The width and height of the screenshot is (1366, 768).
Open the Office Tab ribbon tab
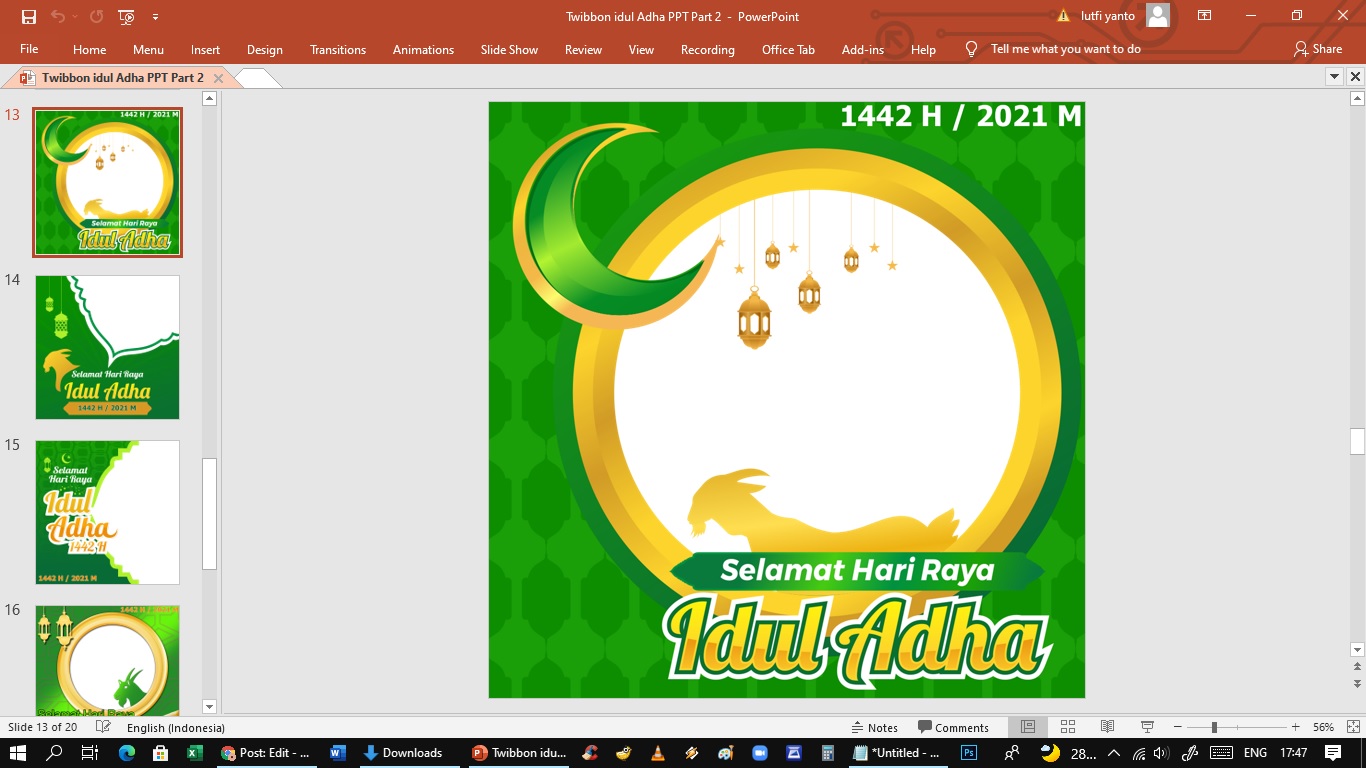pyautogui.click(x=788, y=49)
